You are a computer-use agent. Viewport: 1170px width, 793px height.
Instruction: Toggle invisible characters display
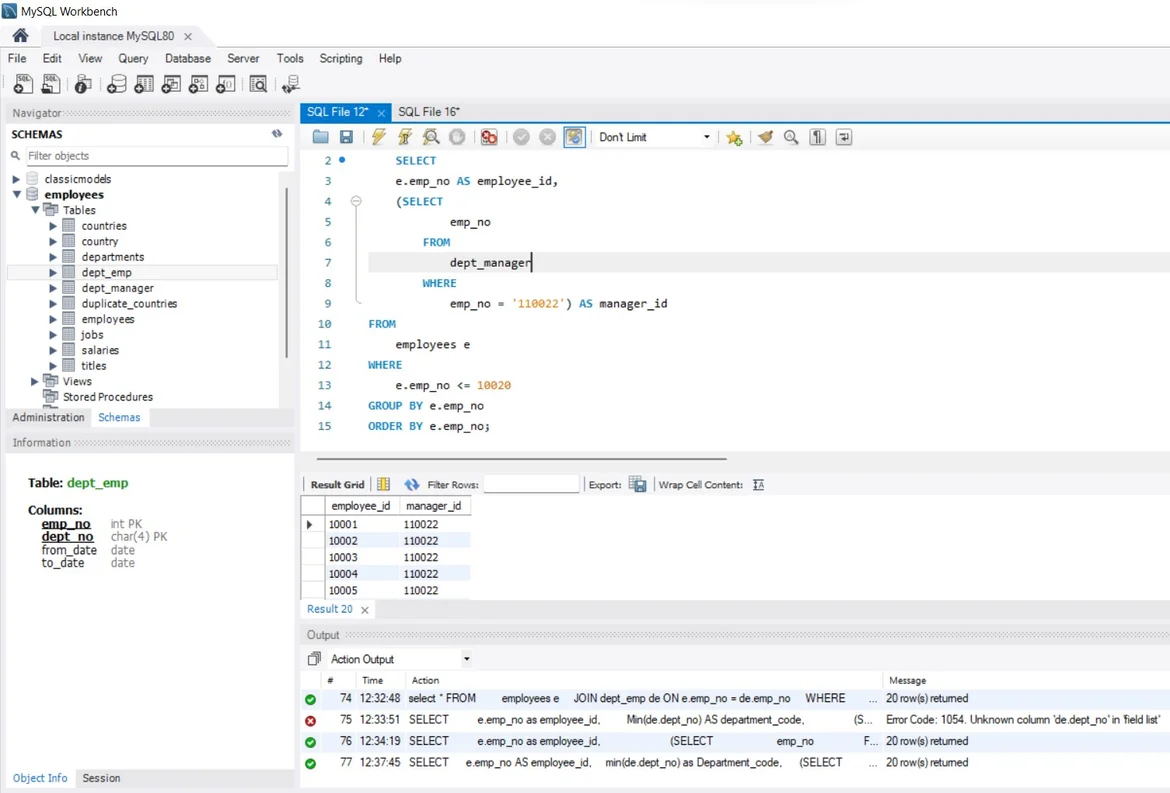click(818, 137)
